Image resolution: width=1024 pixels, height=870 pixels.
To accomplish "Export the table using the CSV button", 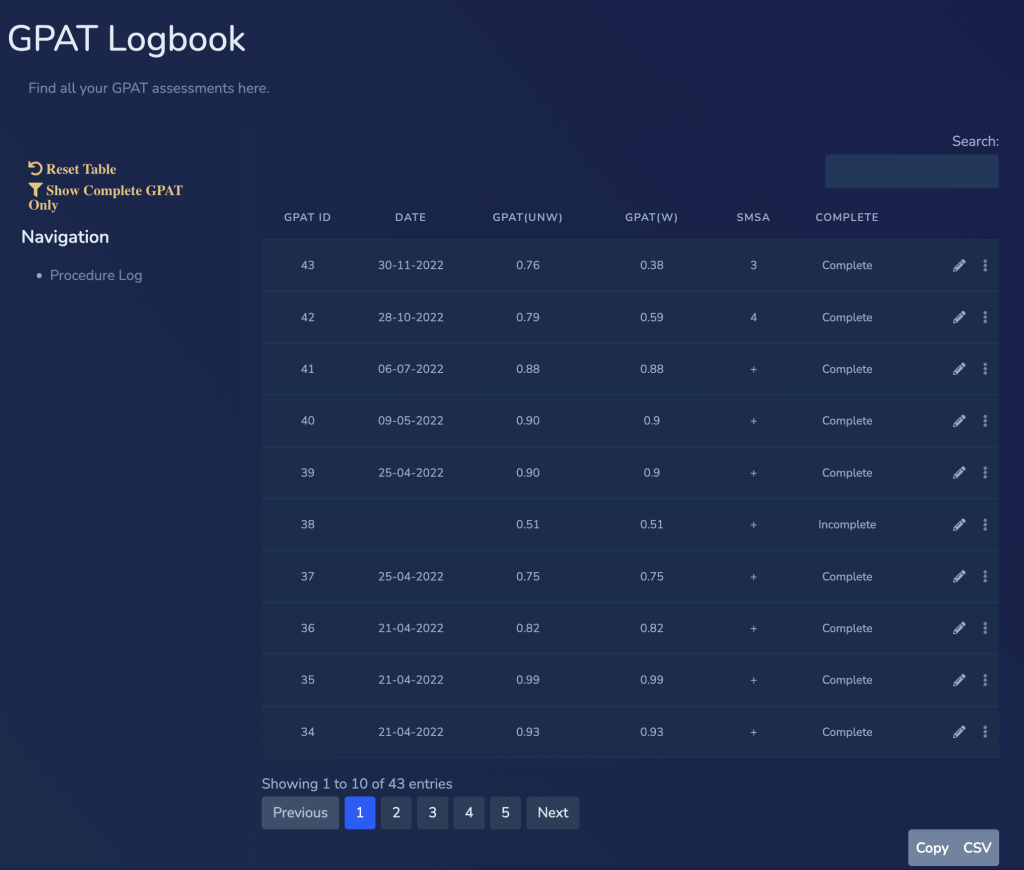I will point(978,848).
